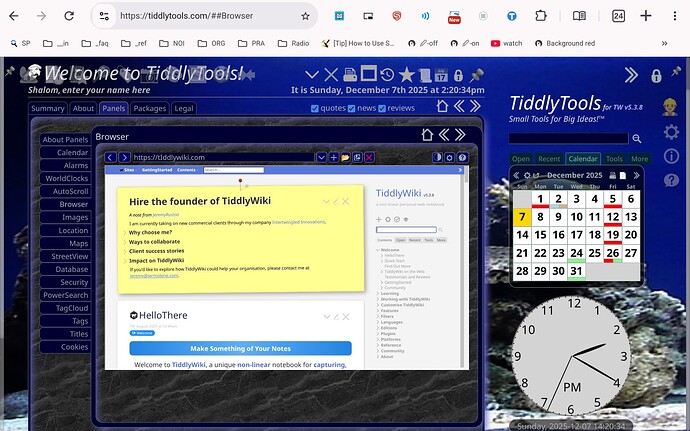Click the favorites star icon in header
Viewport: 690px width, 431px height.
[406, 75]
